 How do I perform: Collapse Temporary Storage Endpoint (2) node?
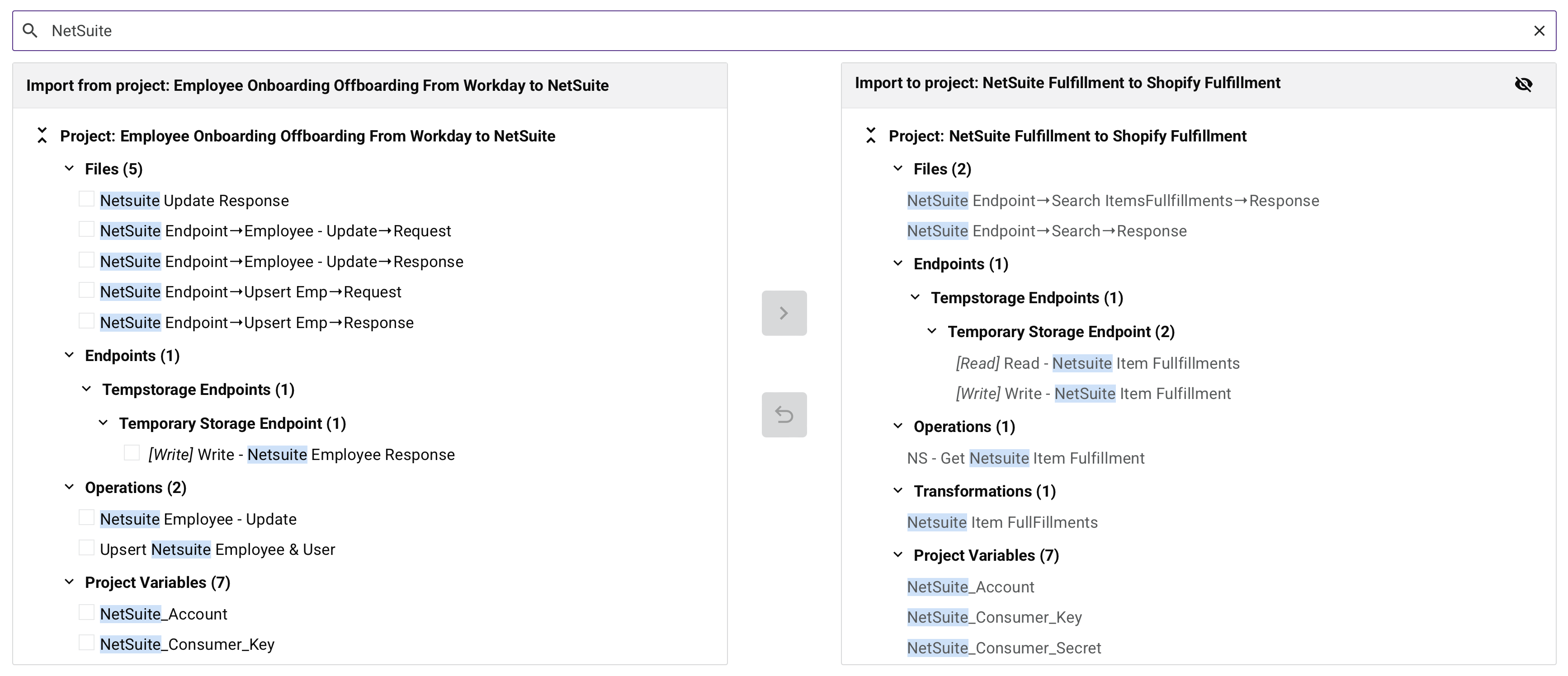(x=932, y=331)
